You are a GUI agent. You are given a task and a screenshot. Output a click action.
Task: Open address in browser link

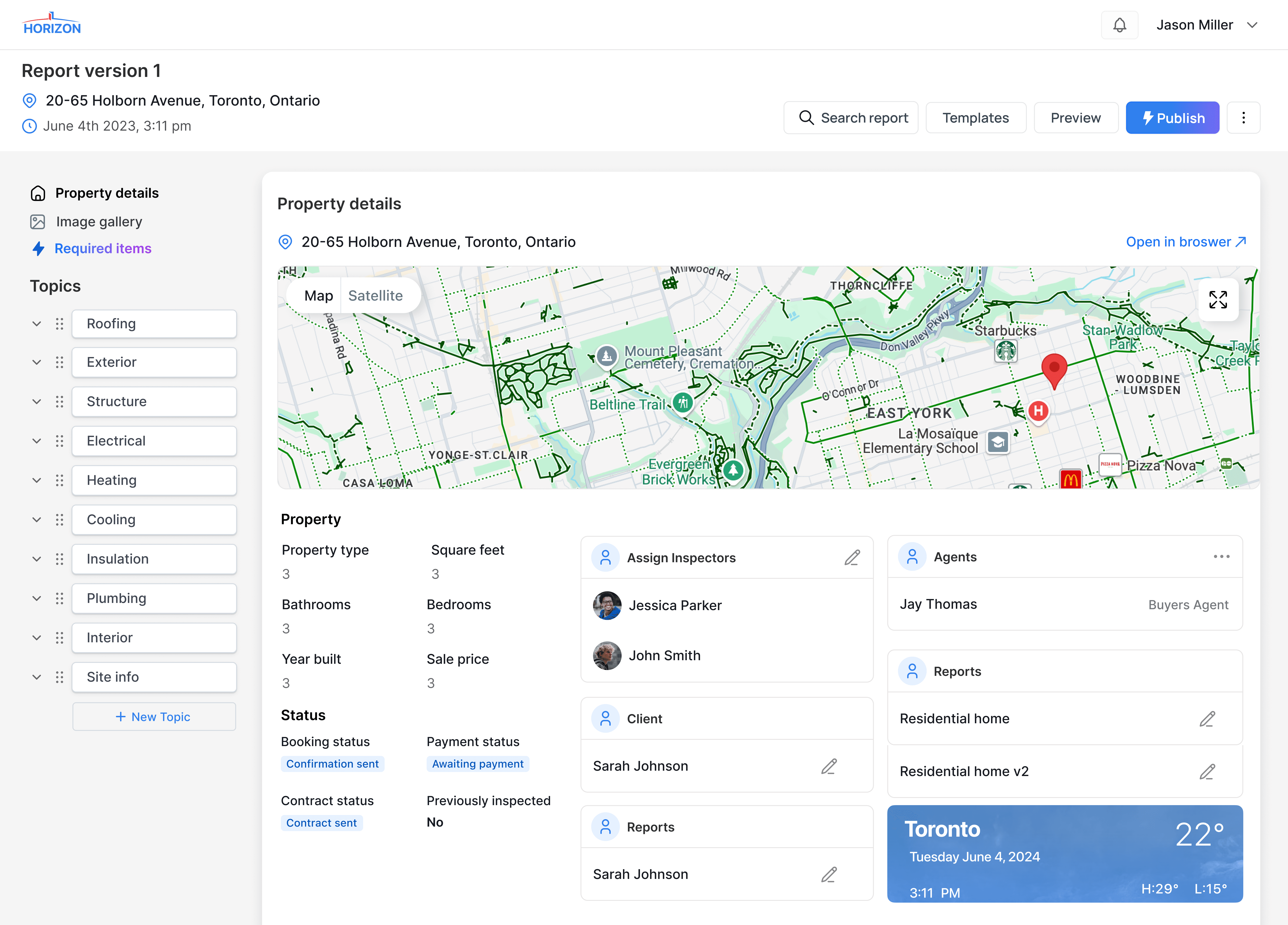tap(1186, 242)
